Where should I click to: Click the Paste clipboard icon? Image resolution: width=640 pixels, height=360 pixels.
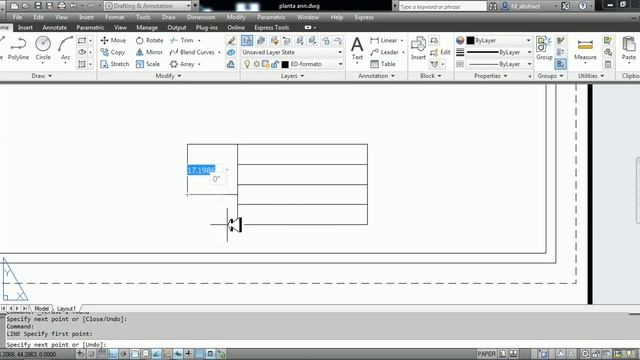[x=629, y=48]
